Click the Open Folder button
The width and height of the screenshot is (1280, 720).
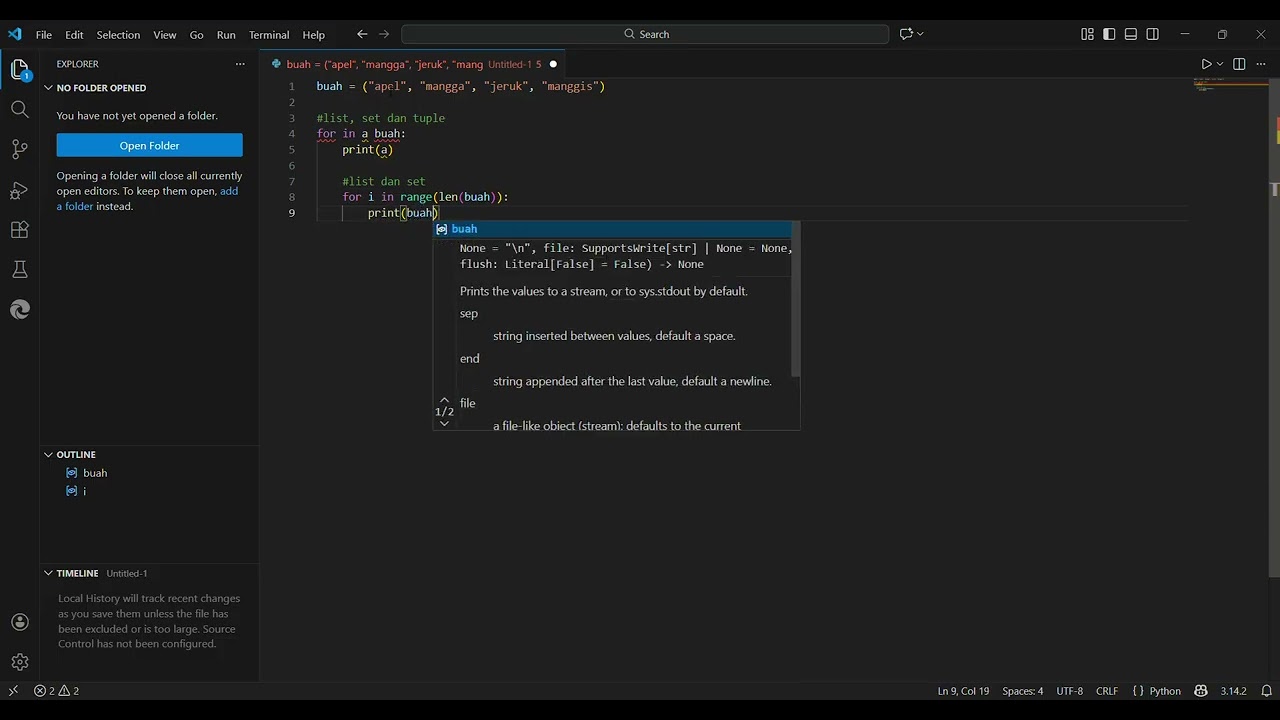pos(149,145)
